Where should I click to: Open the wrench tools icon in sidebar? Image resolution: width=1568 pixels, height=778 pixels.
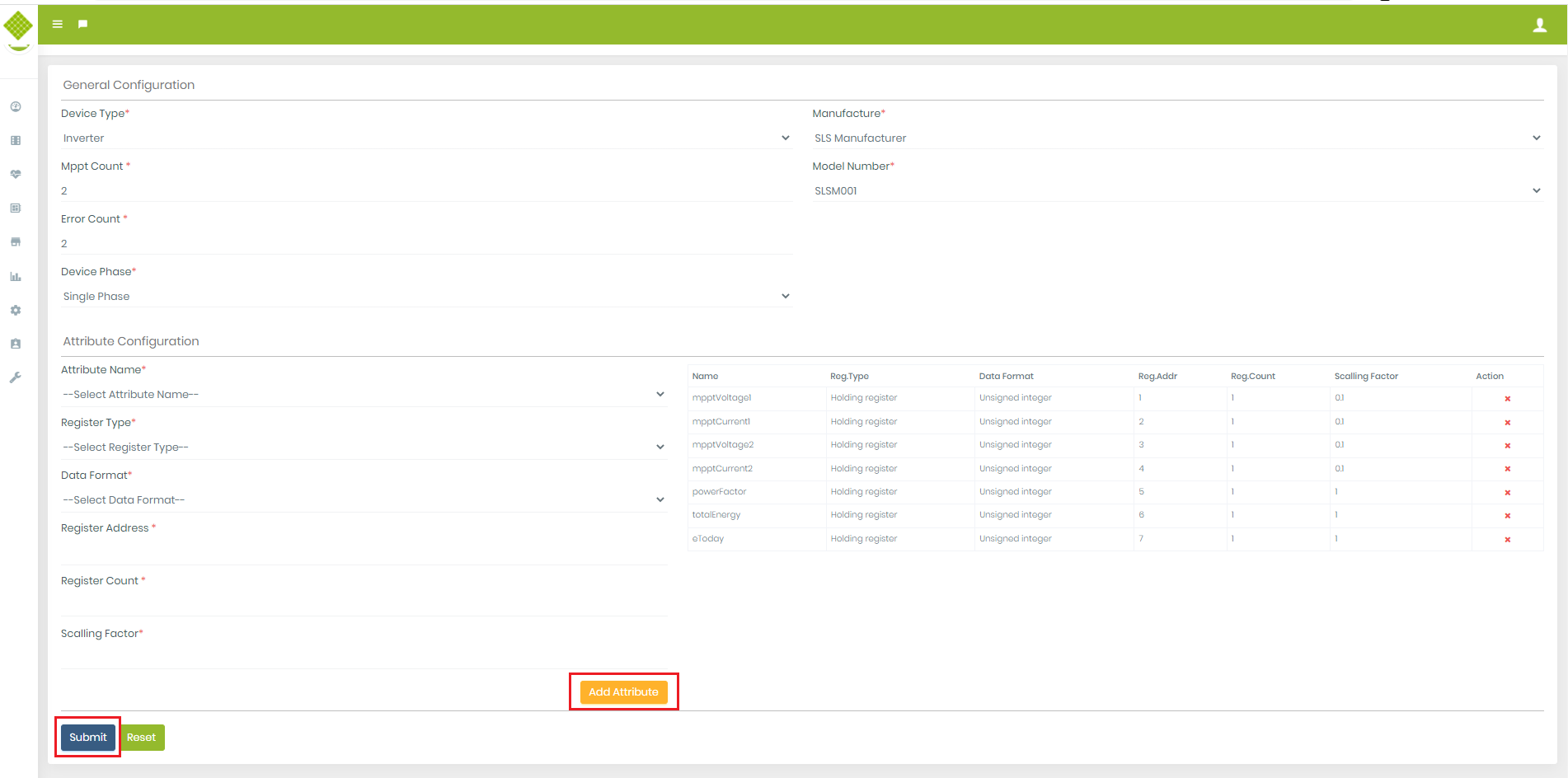16,377
